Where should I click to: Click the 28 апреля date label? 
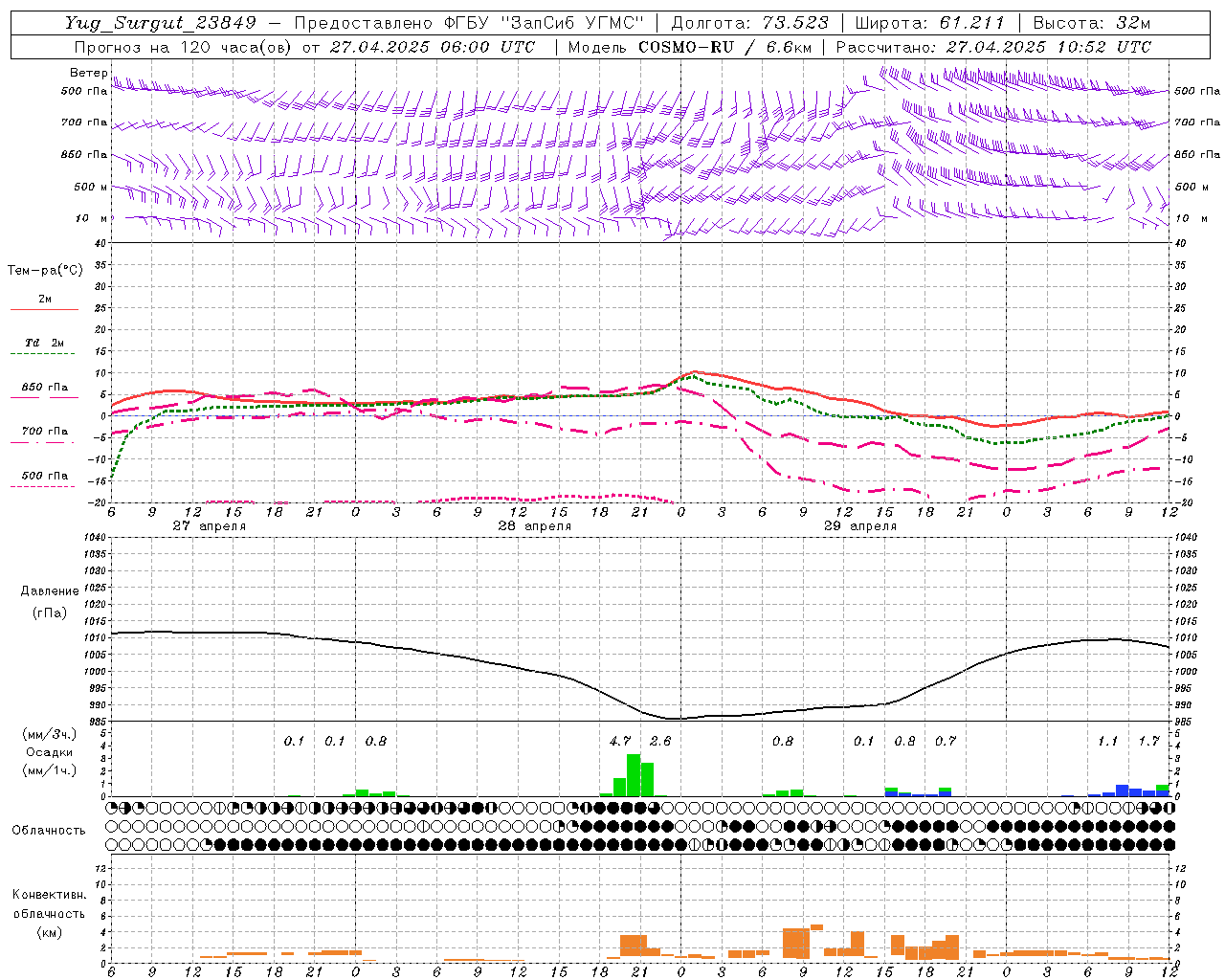click(534, 526)
